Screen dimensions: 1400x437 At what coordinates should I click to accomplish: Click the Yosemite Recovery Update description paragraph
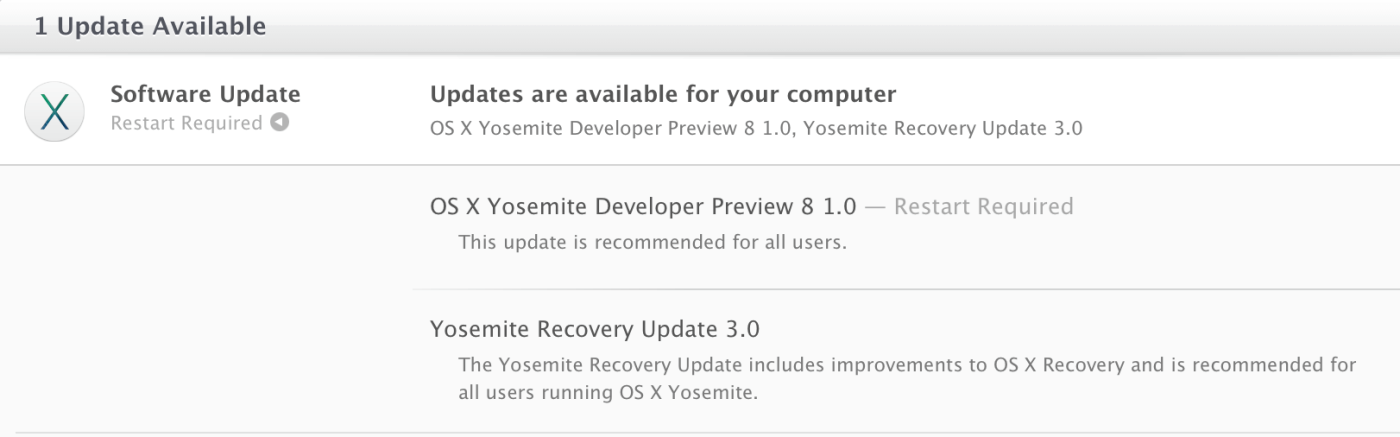click(x=906, y=365)
